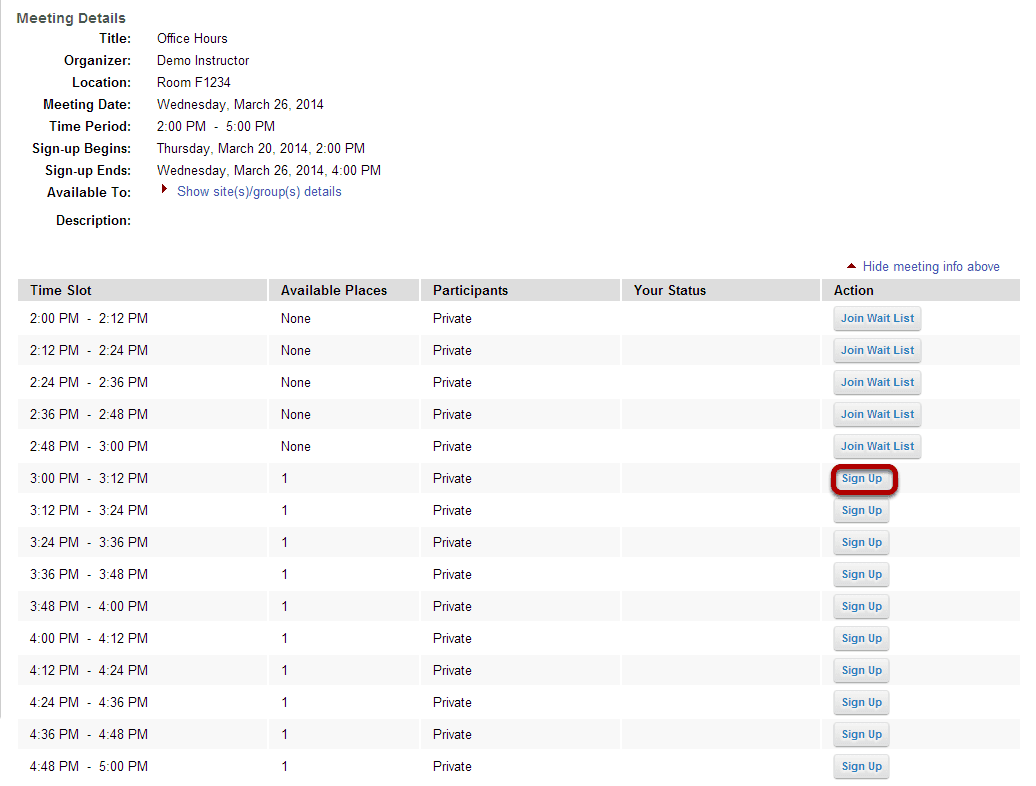Select the 4:48 PM - 5:00 PM time slot text
1036x786 pixels.
(x=89, y=767)
